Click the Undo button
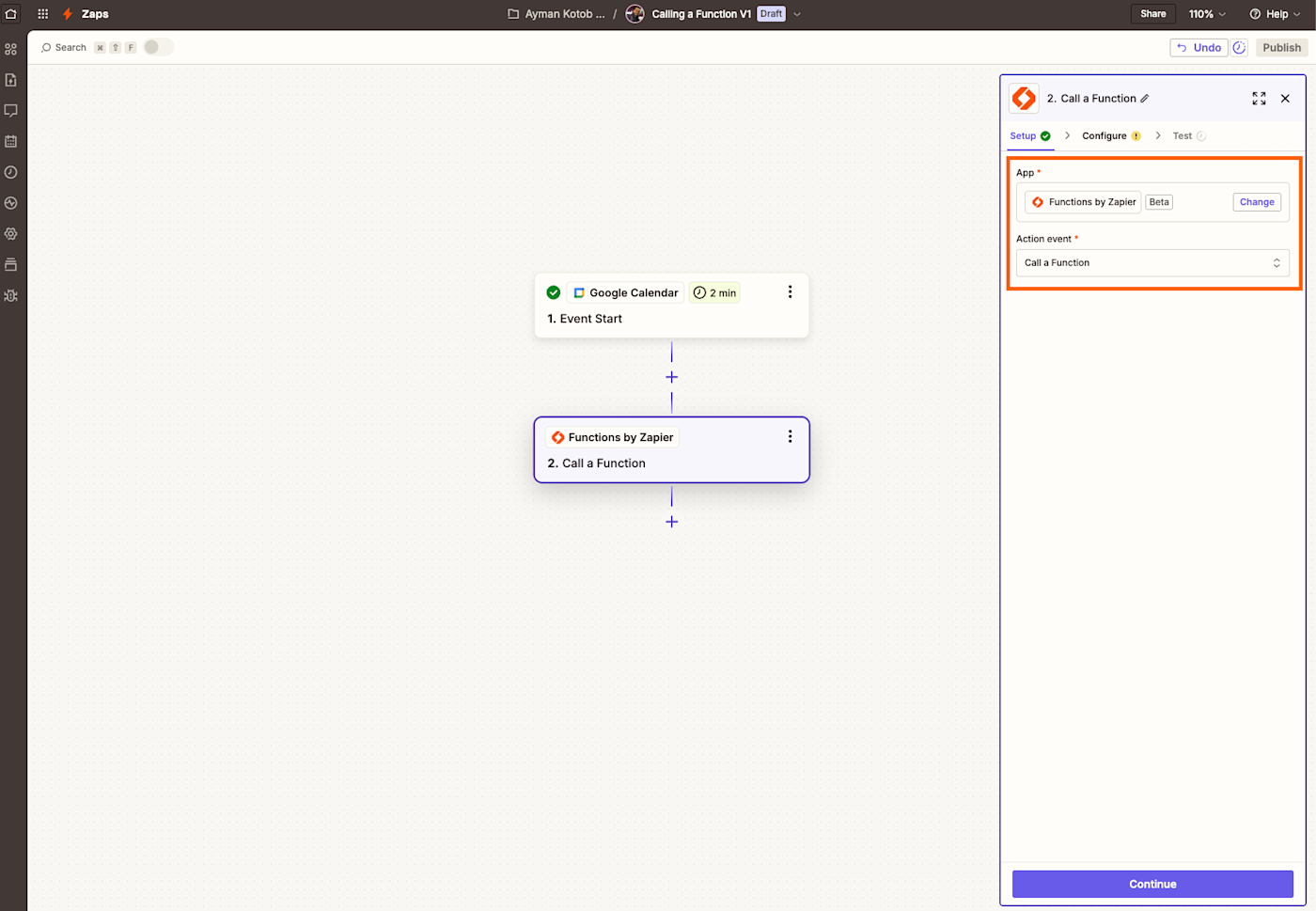The image size is (1316, 911). pos(1198,48)
